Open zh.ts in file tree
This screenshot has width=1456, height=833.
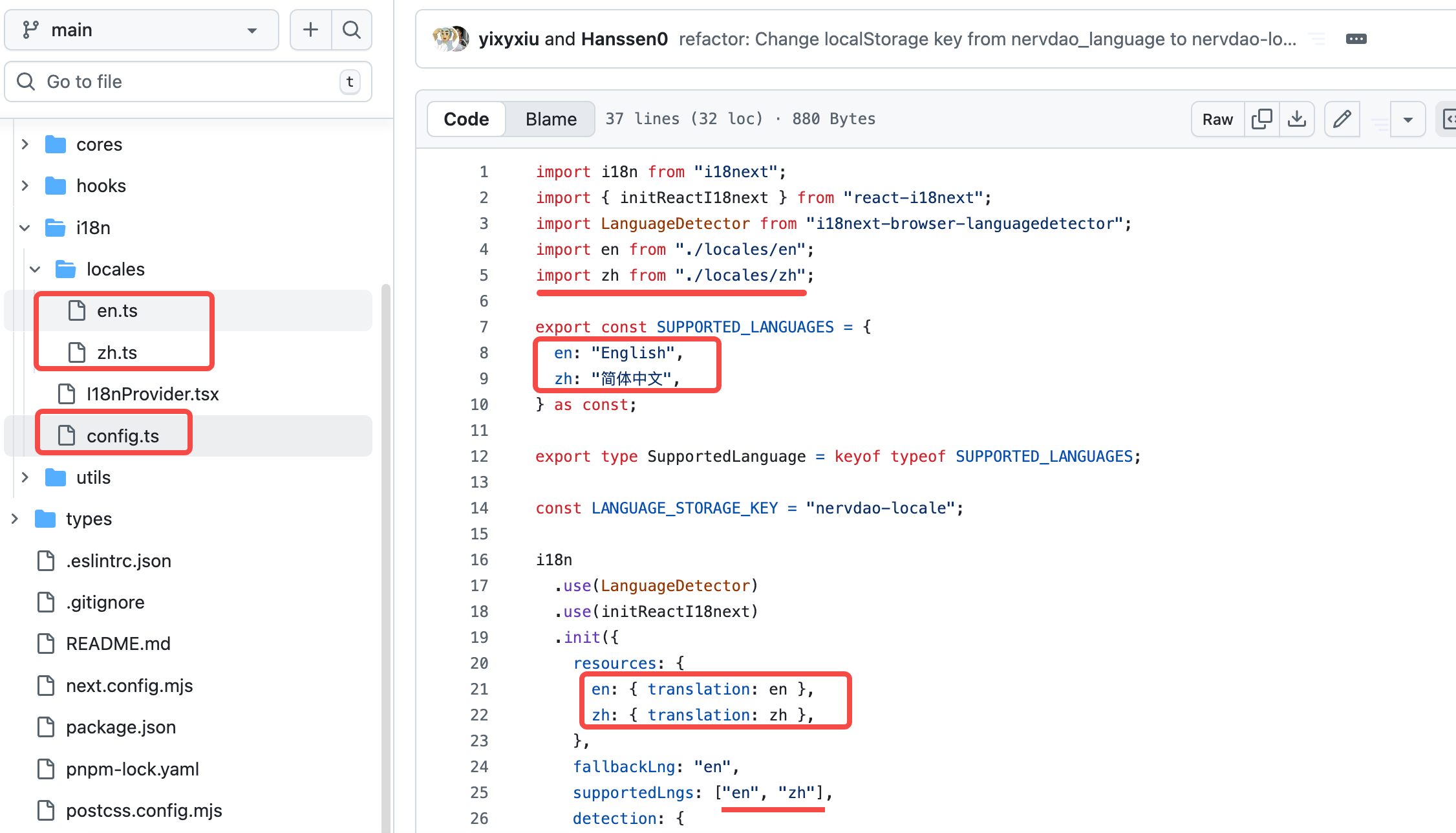(117, 352)
